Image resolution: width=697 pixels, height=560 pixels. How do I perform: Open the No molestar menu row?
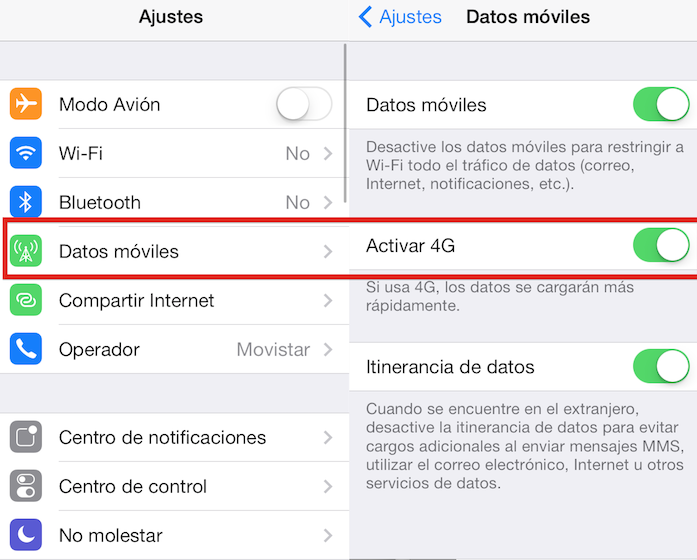[174, 535]
